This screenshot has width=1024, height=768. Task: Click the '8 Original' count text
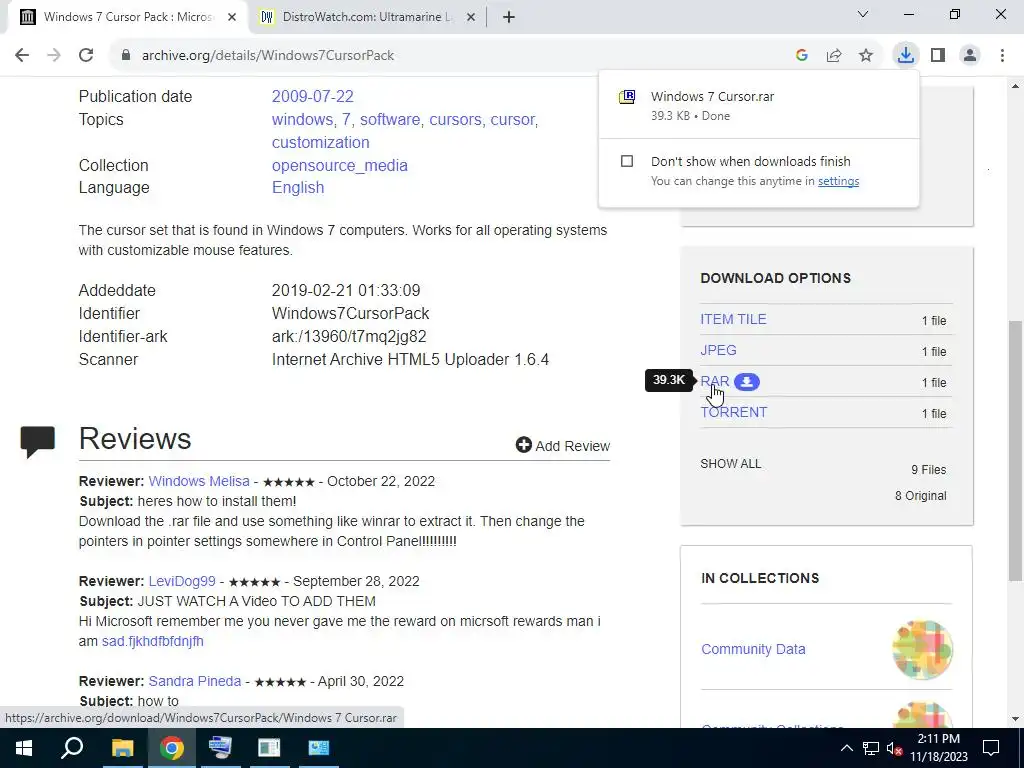click(x=921, y=496)
